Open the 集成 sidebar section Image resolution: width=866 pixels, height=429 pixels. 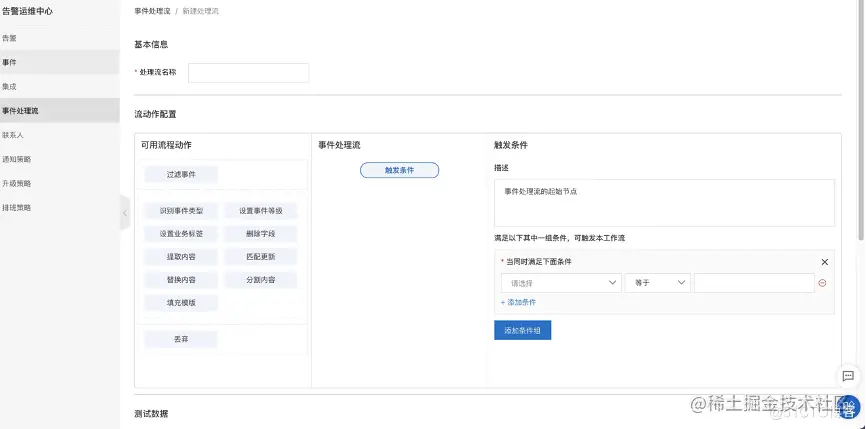click(60, 87)
